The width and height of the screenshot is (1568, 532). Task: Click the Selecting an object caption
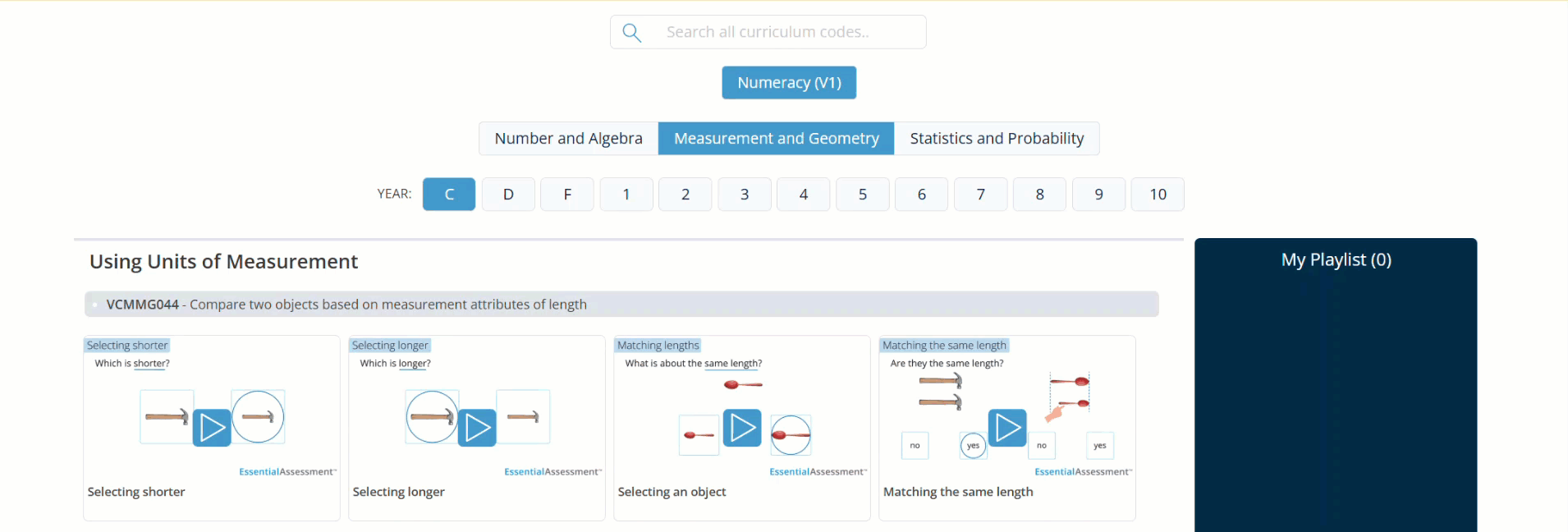(672, 492)
